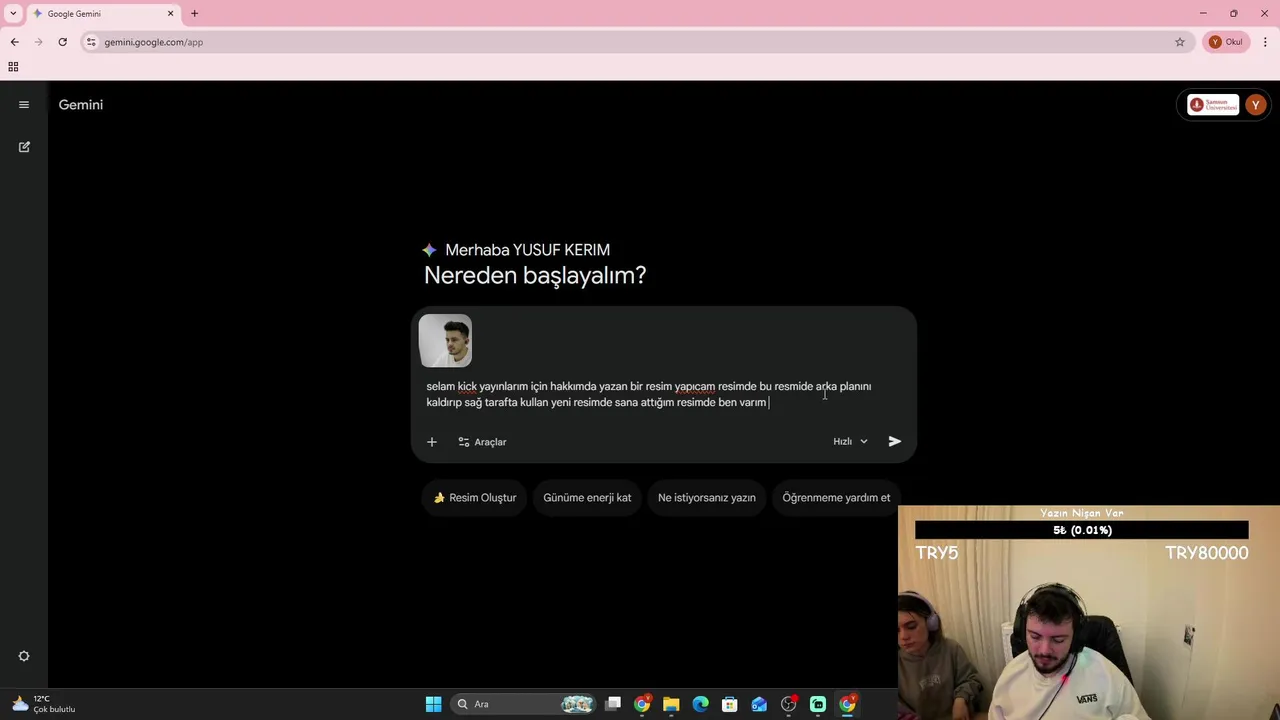Open Chrome three-dot menu
The image size is (1280, 720).
tap(1265, 42)
